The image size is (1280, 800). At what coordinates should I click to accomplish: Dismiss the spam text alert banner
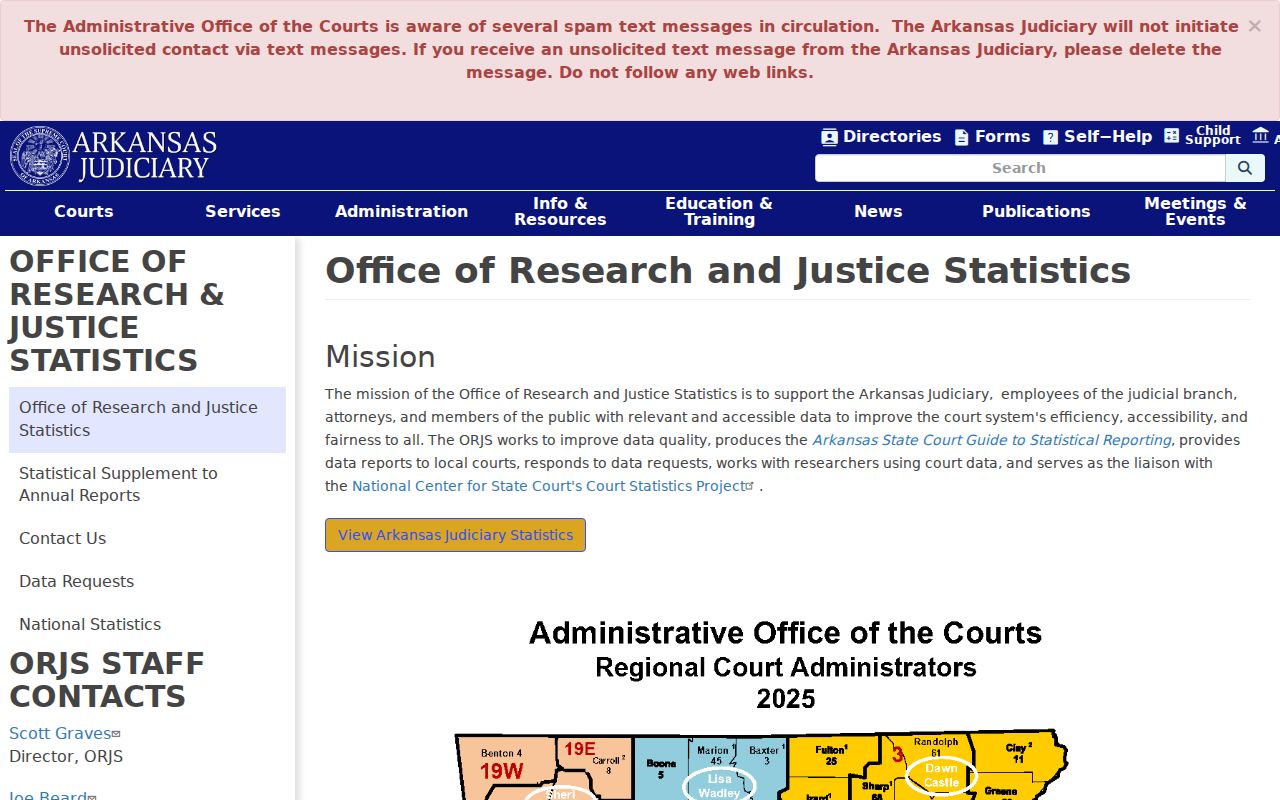1254,26
